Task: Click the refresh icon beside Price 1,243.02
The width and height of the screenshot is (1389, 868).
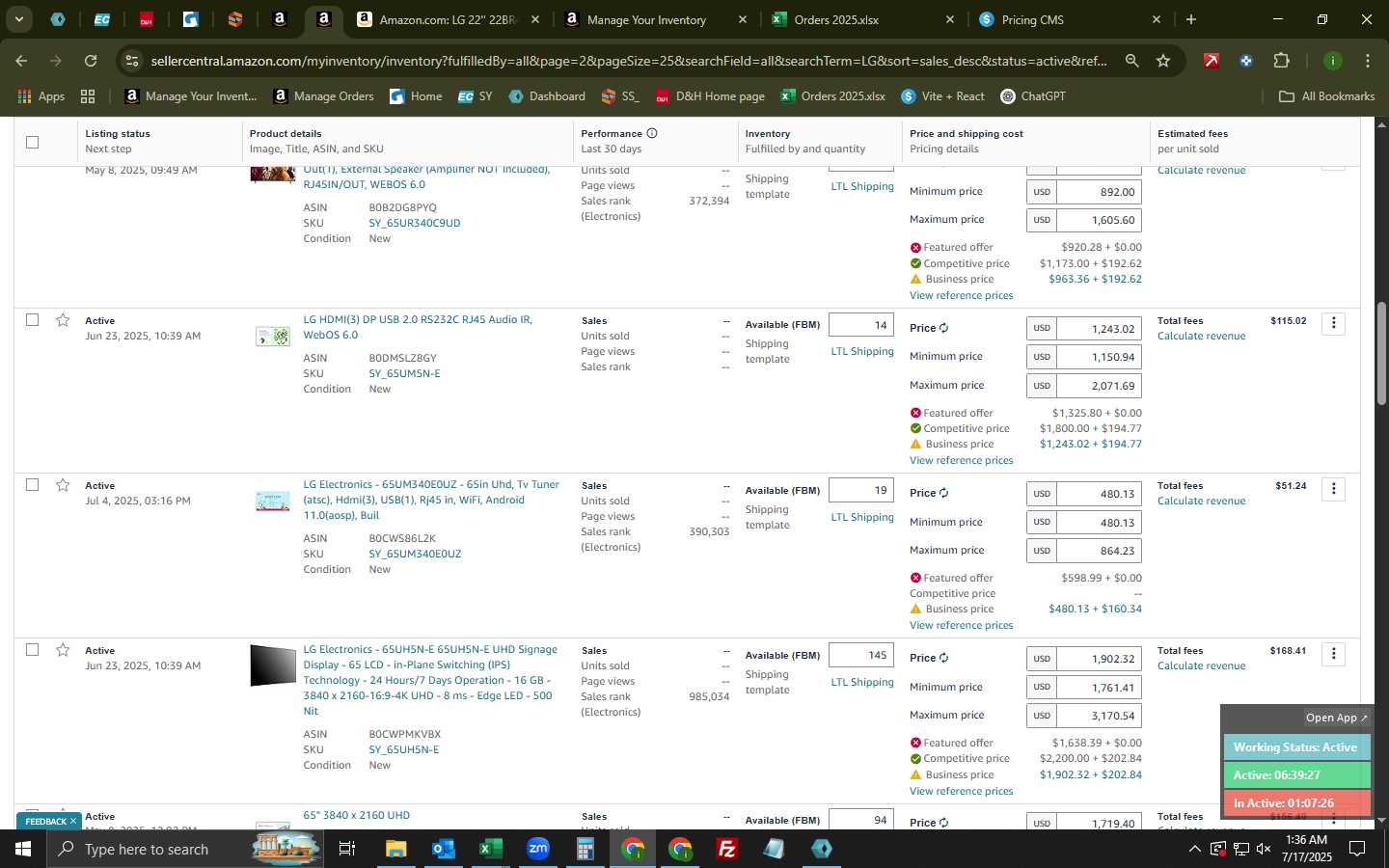Action: [x=943, y=328]
